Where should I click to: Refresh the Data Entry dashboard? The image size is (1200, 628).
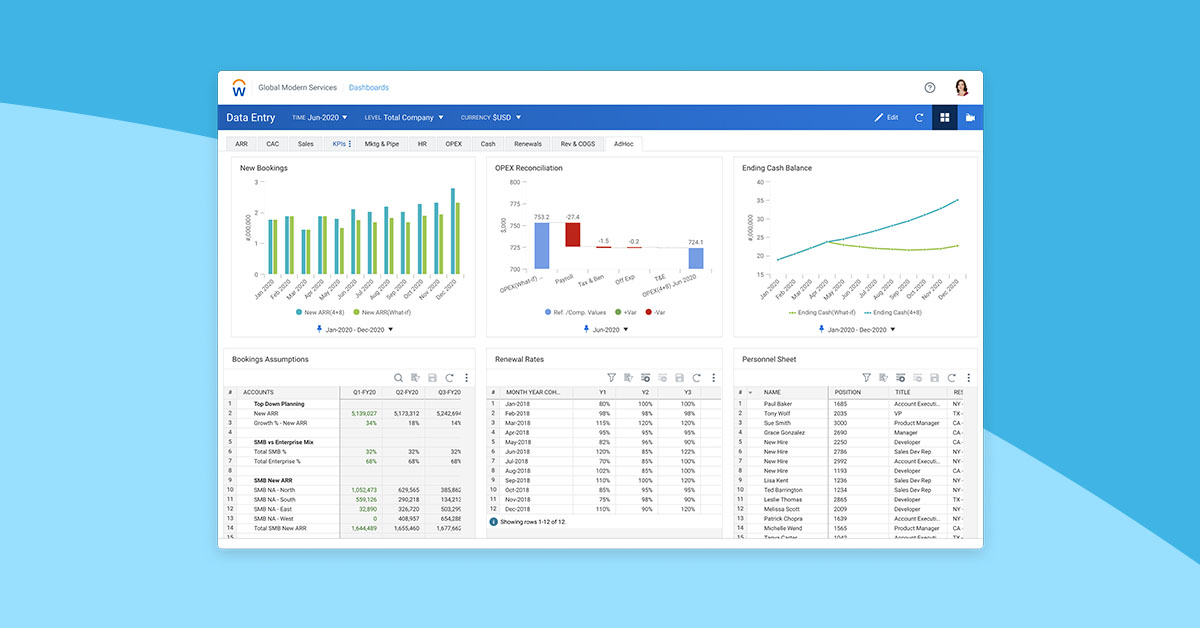pos(919,117)
